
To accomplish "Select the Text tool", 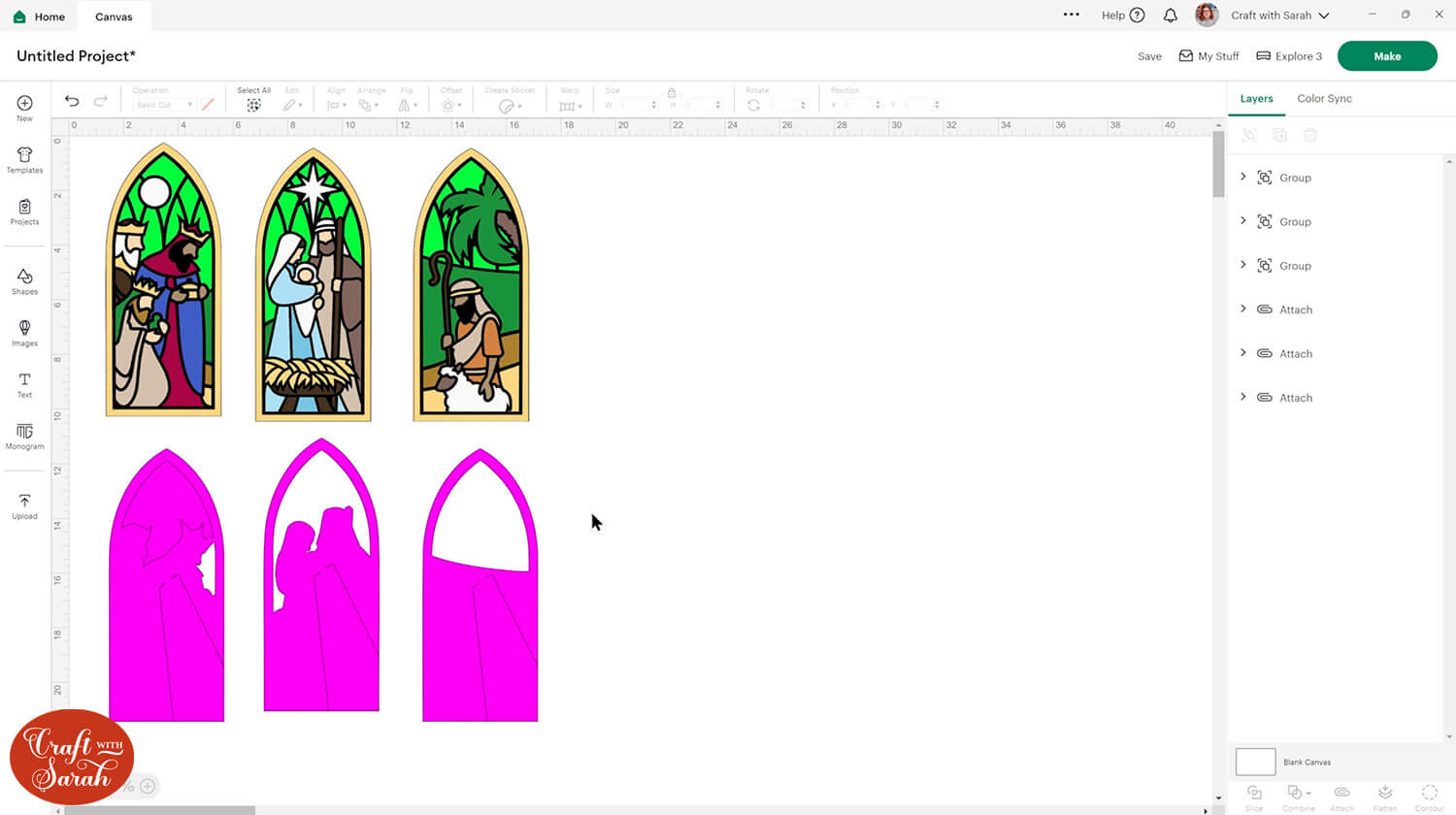I will [x=24, y=384].
